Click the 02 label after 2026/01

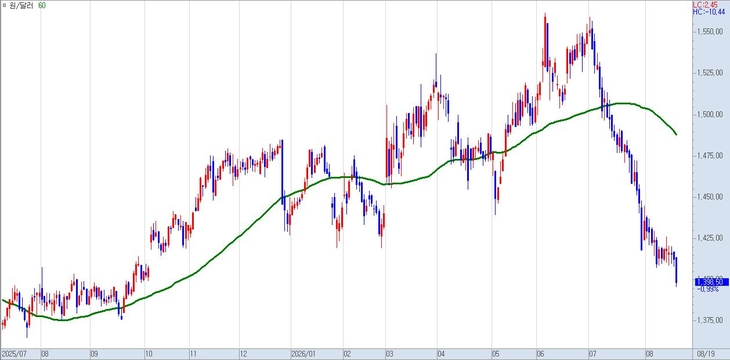348,353
